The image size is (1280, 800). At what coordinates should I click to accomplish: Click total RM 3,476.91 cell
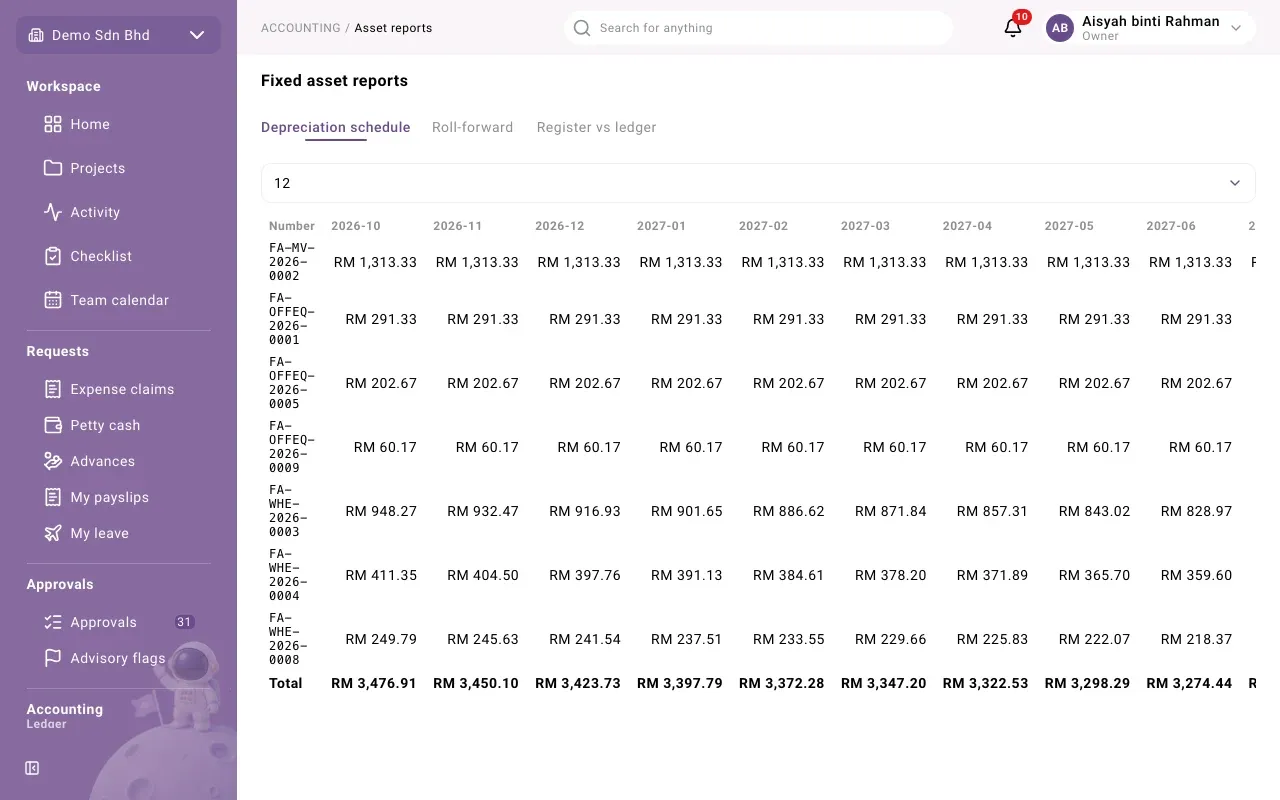click(x=374, y=683)
